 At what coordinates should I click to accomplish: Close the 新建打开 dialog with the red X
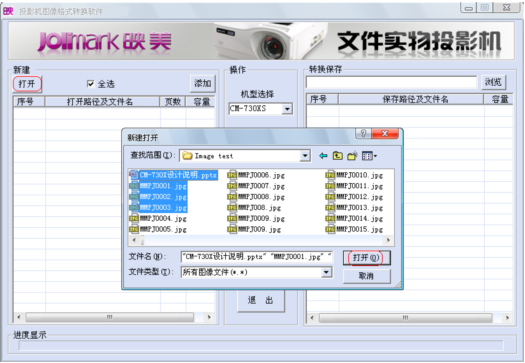click(x=385, y=133)
